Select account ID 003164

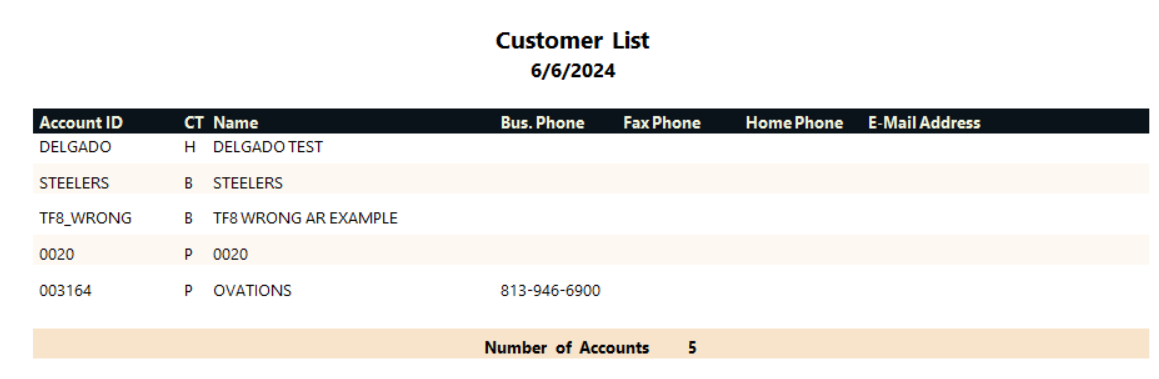click(x=65, y=291)
